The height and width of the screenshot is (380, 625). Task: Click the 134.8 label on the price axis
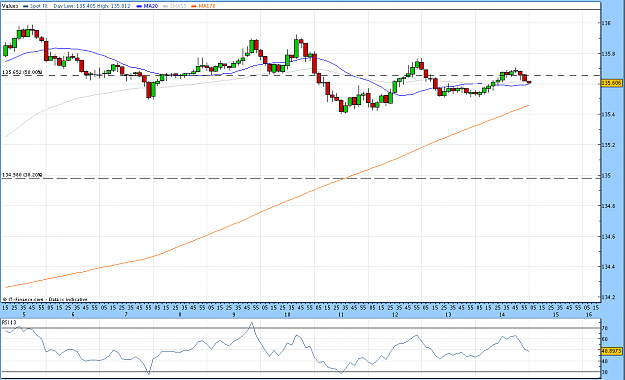(x=608, y=206)
